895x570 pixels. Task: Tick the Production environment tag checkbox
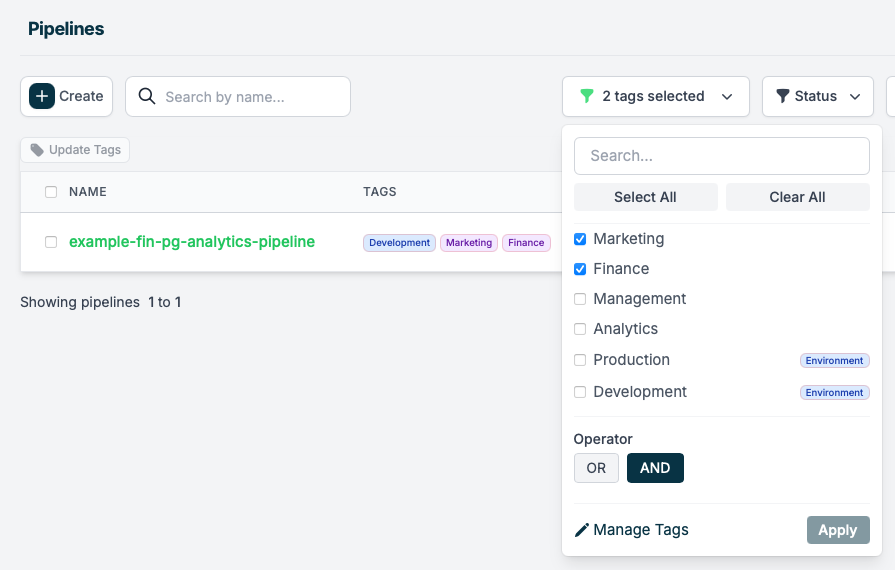pyautogui.click(x=580, y=360)
